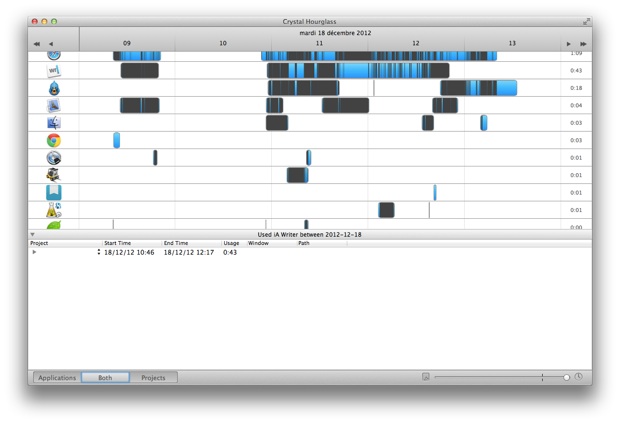
Task: Select the yellow forklift app icon
Action: coord(53,175)
